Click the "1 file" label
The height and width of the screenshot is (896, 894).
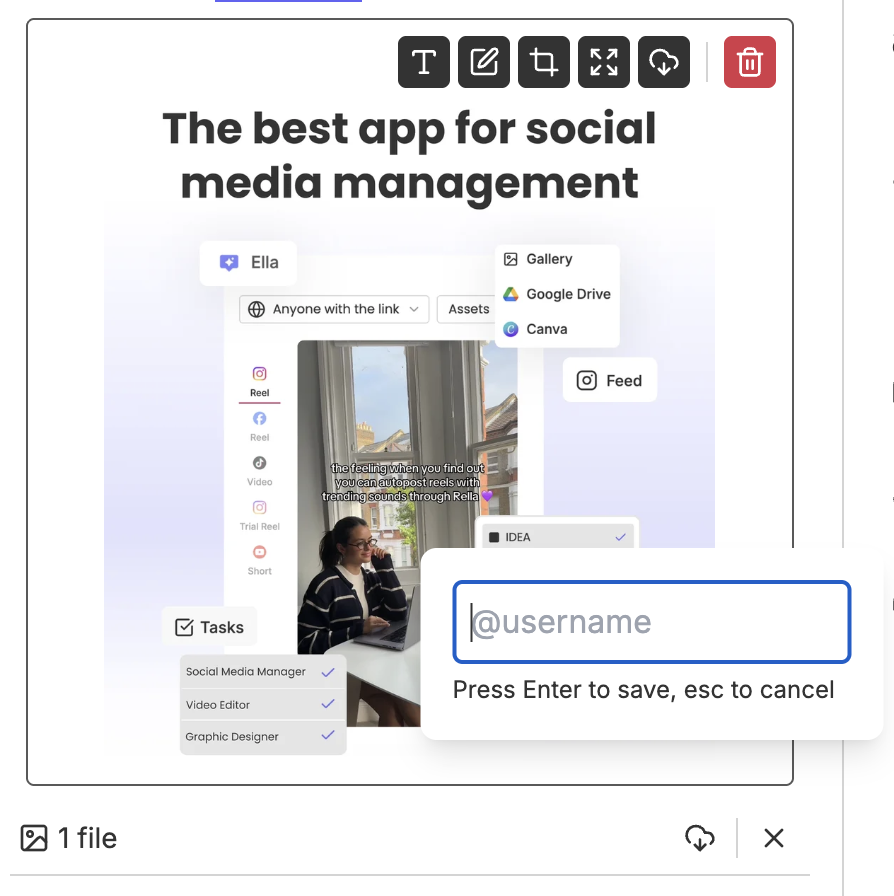tap(87, 838)
